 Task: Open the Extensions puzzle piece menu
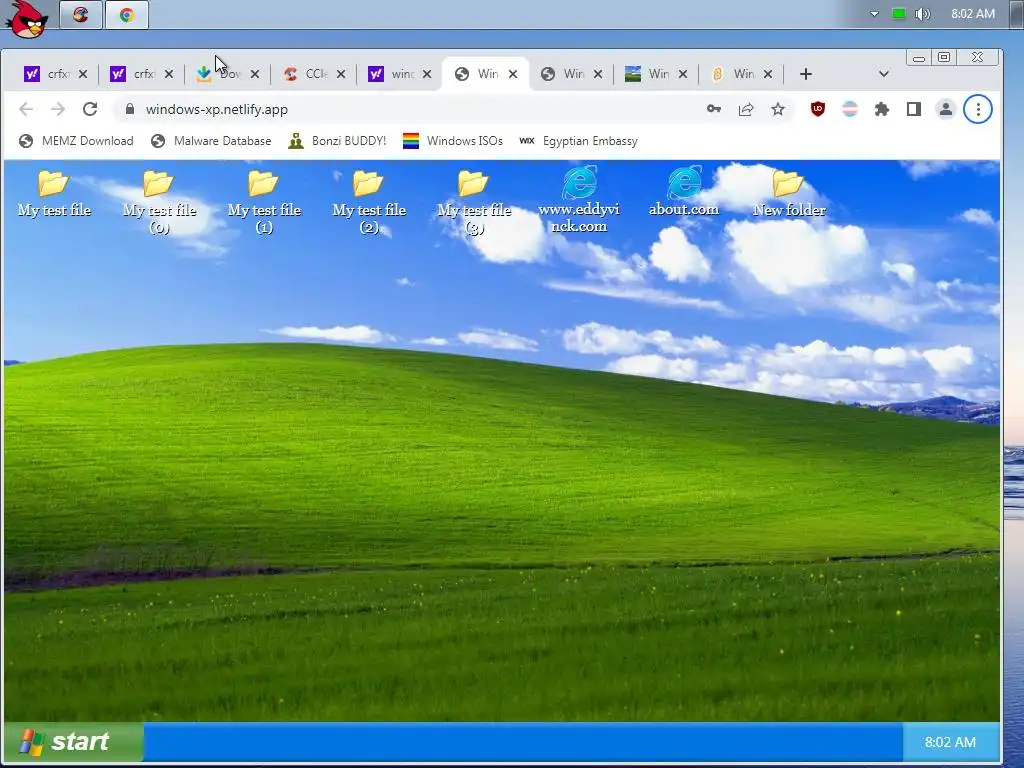point(882,109)
